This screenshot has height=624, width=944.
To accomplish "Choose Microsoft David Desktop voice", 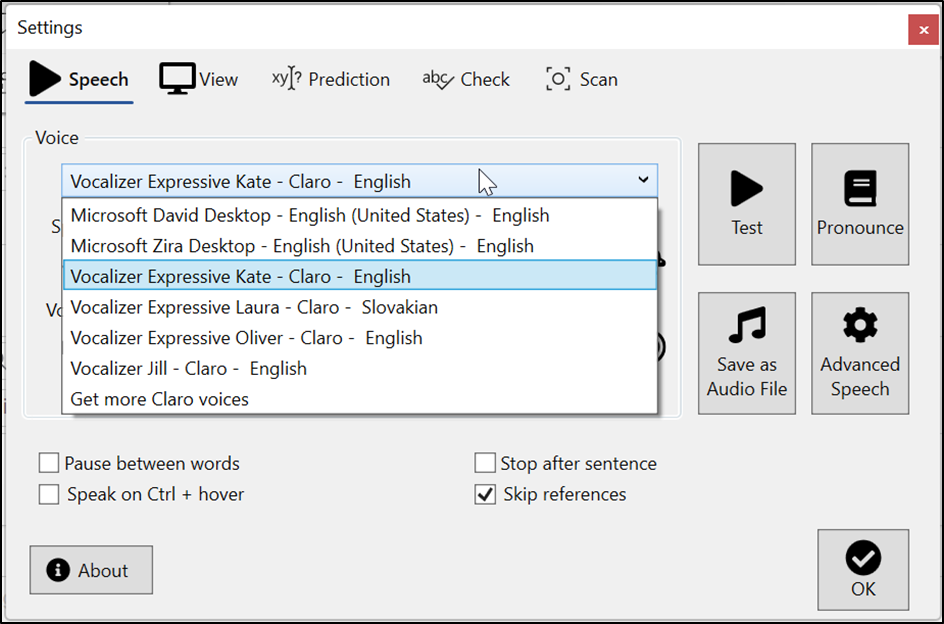I will click(310, 215).
